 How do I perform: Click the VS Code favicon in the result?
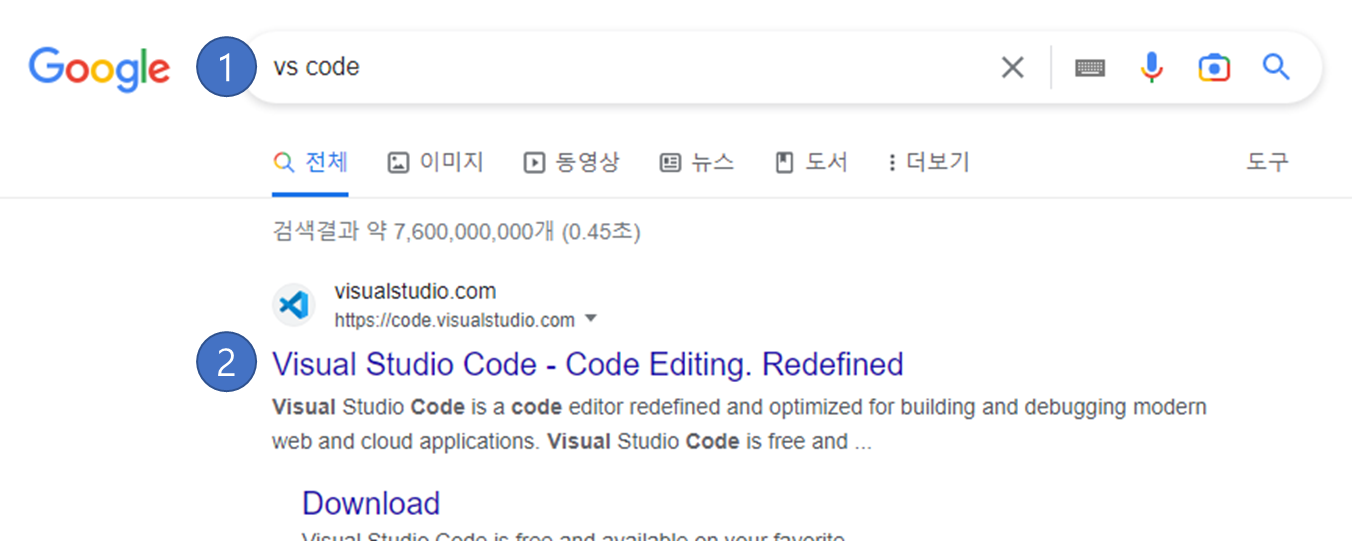pyautogui.click(x=294, y=305)
